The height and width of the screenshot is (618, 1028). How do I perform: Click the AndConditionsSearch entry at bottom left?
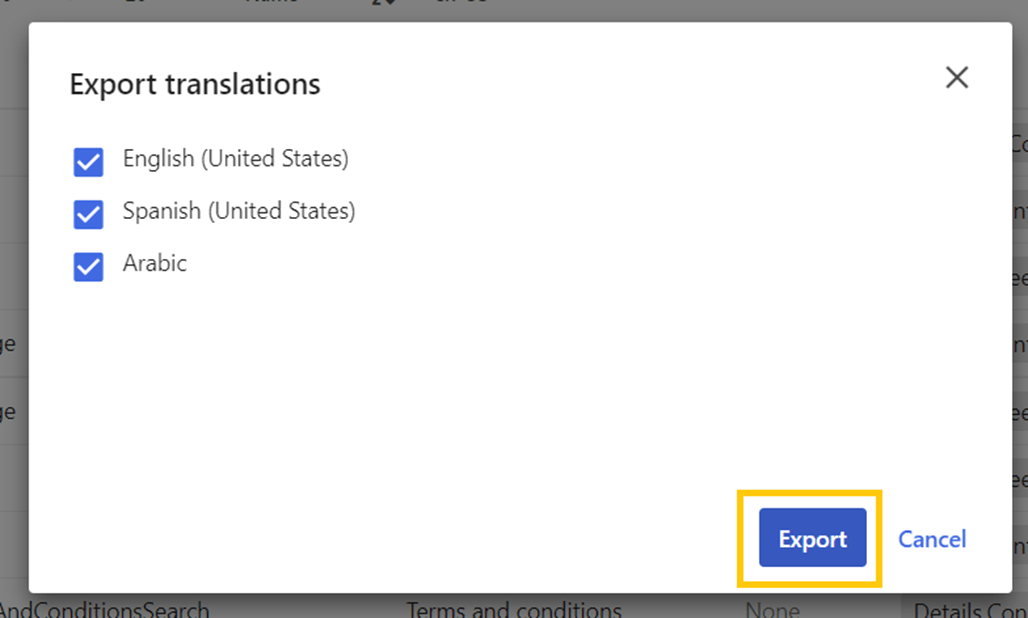point(105,609)
